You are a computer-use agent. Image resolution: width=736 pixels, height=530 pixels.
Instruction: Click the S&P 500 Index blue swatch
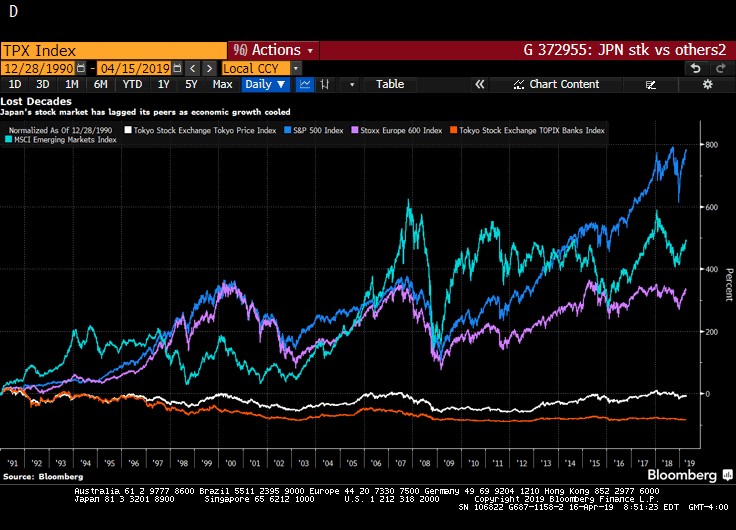tap(288, 130)
